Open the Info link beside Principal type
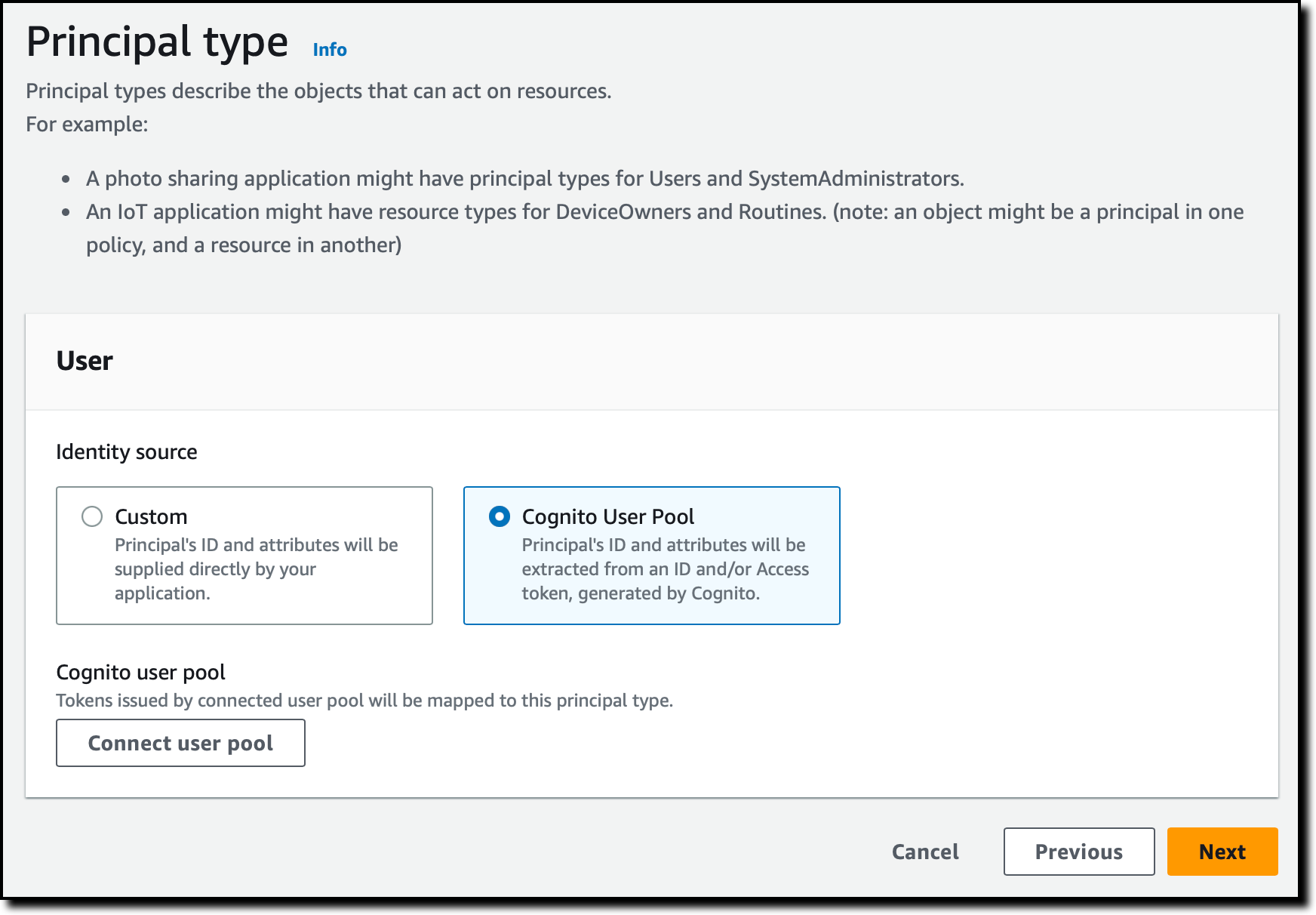The image size is (1316, 915). [x=330, y=50]
